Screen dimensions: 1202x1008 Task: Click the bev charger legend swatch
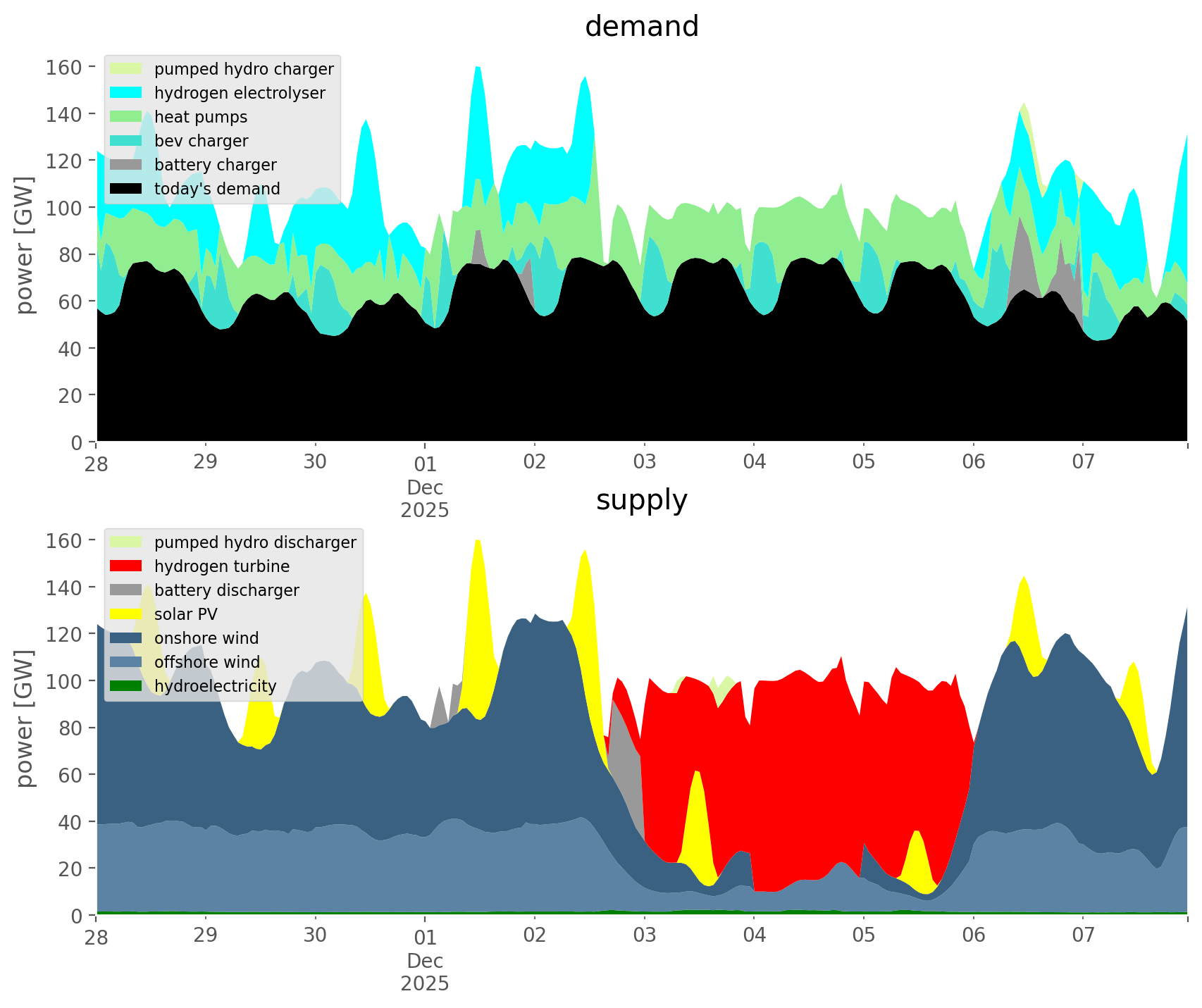click(125, 141)
